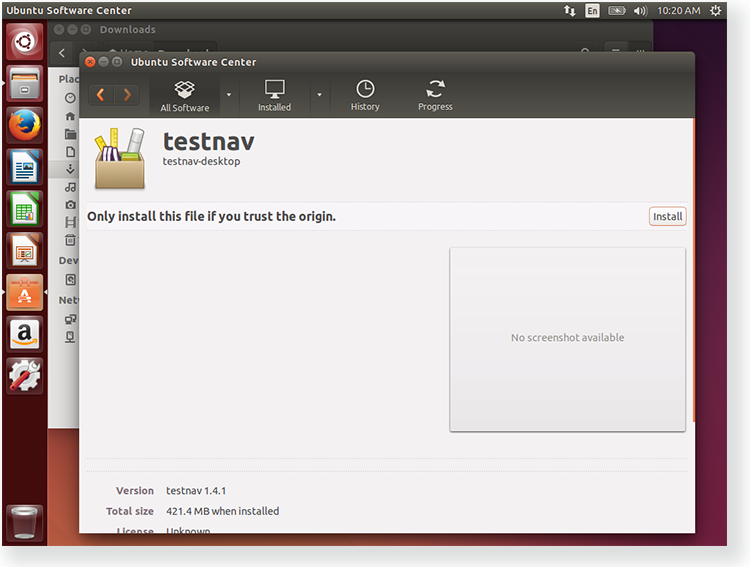This screenshot has height=567, width=750.
Task: Expand the All Software dropdown arrow
Action: click(229, 95)
